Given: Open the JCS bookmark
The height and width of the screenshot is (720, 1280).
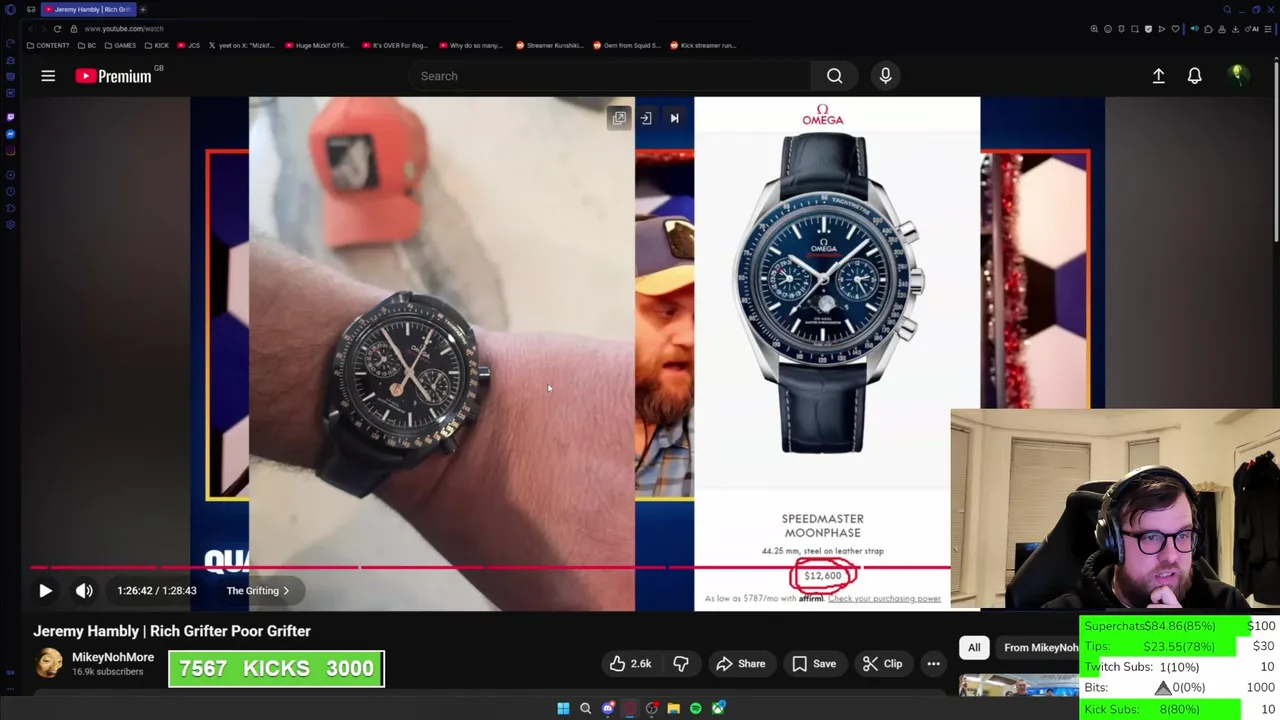Looking at the screenshot, I should click(189, 45).
